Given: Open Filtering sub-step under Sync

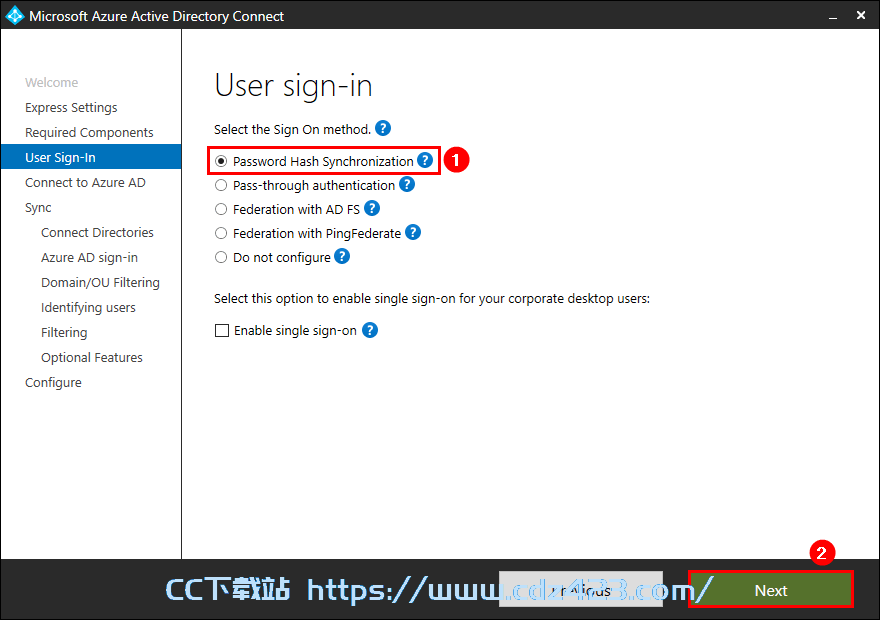Looking at the screenshot, I should coord(64,332).
